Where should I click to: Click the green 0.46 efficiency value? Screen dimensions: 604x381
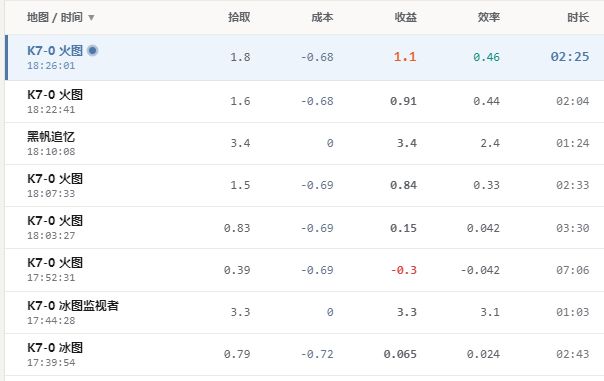(x=486, y=57)
